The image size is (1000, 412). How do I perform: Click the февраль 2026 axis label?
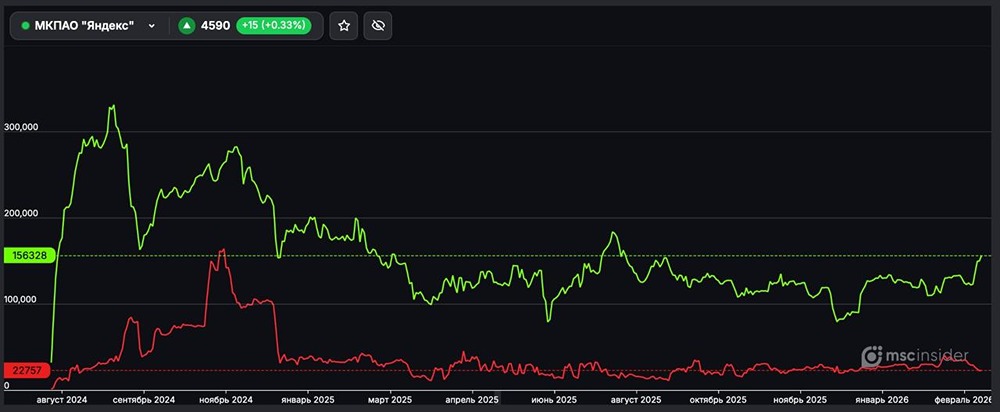[x=962, y=399]
